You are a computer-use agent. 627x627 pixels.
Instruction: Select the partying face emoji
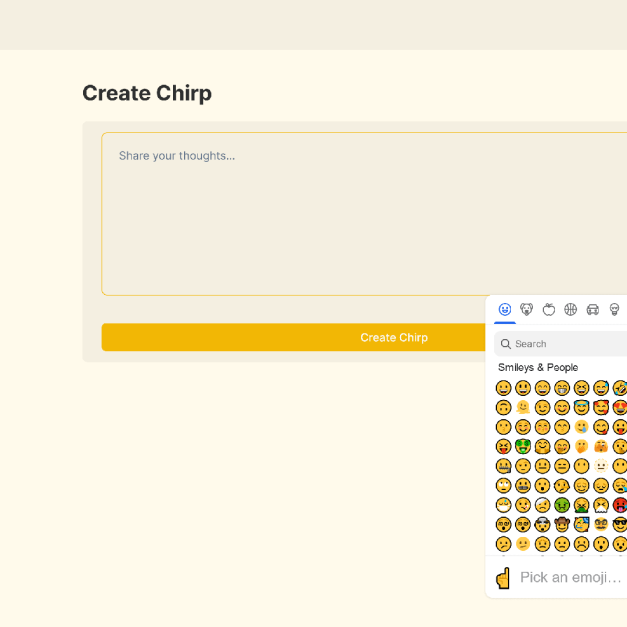click(x=581, y=525)
